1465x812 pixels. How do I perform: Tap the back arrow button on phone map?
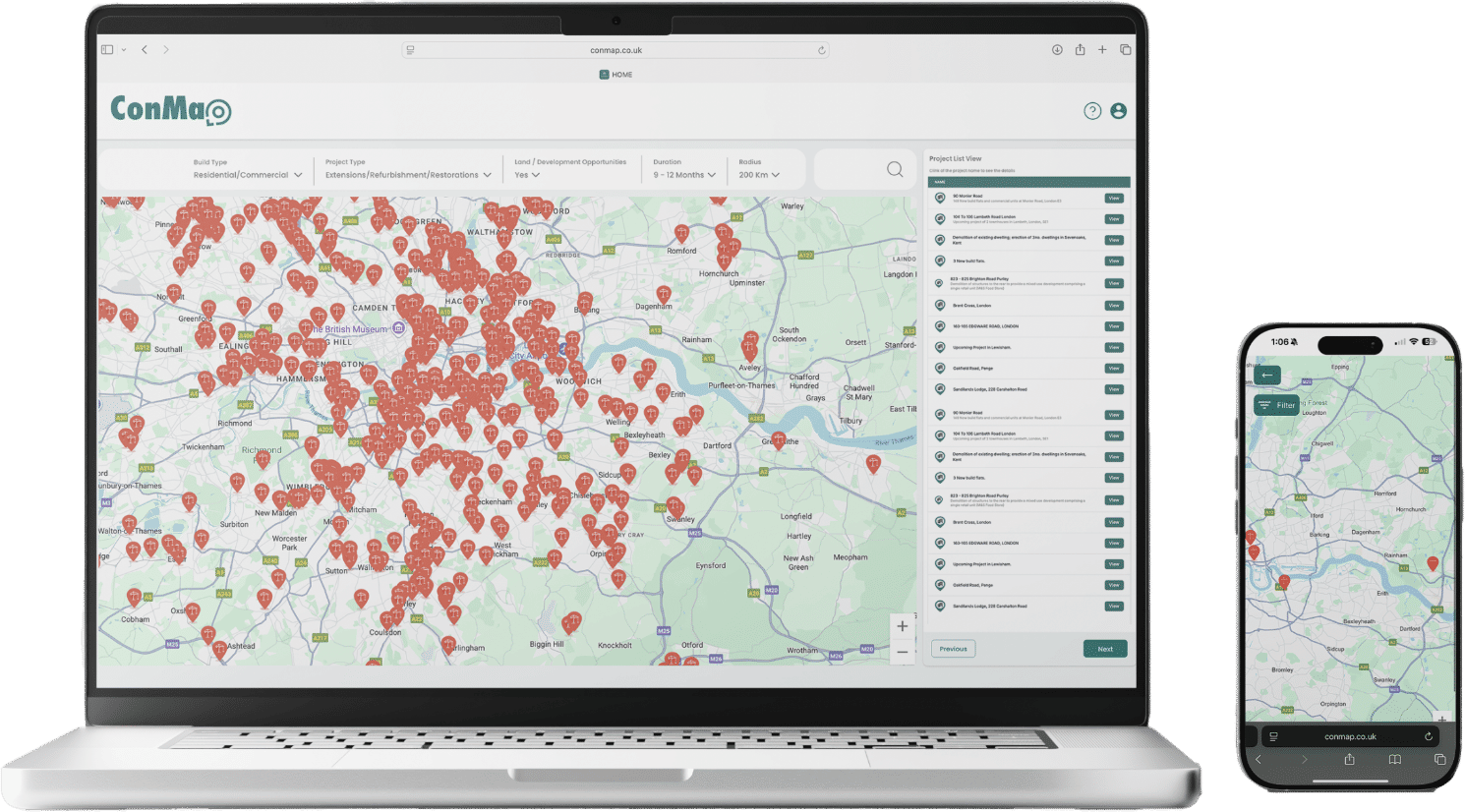pyautogui.click(x=1267, y=375)
